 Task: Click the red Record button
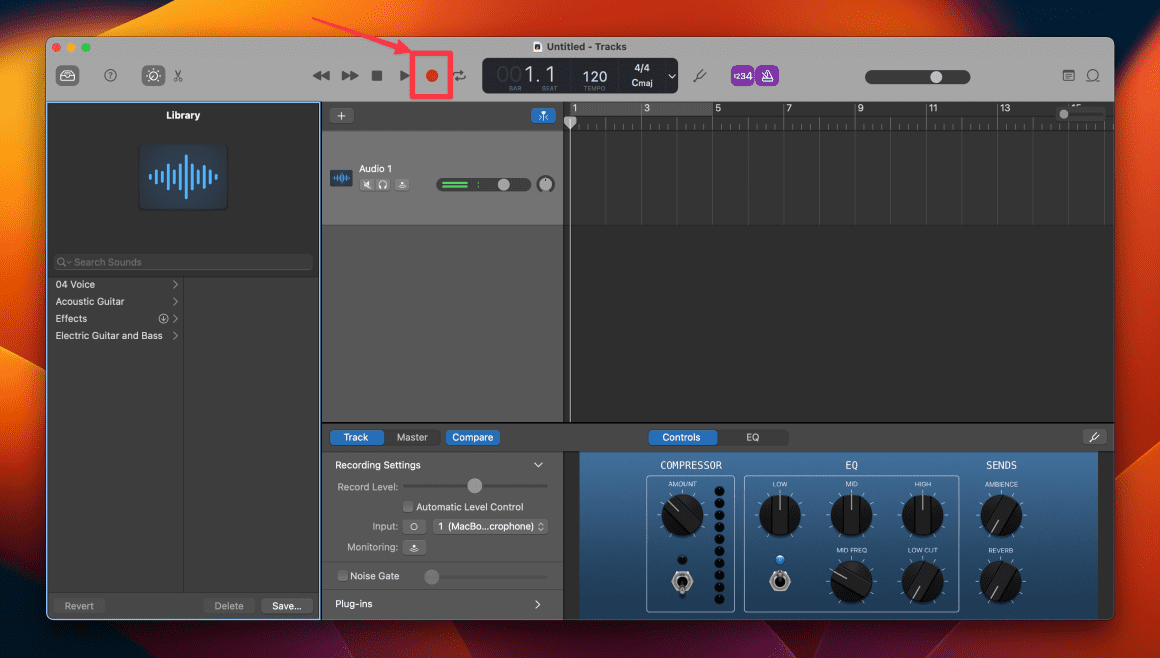point(431,75)
